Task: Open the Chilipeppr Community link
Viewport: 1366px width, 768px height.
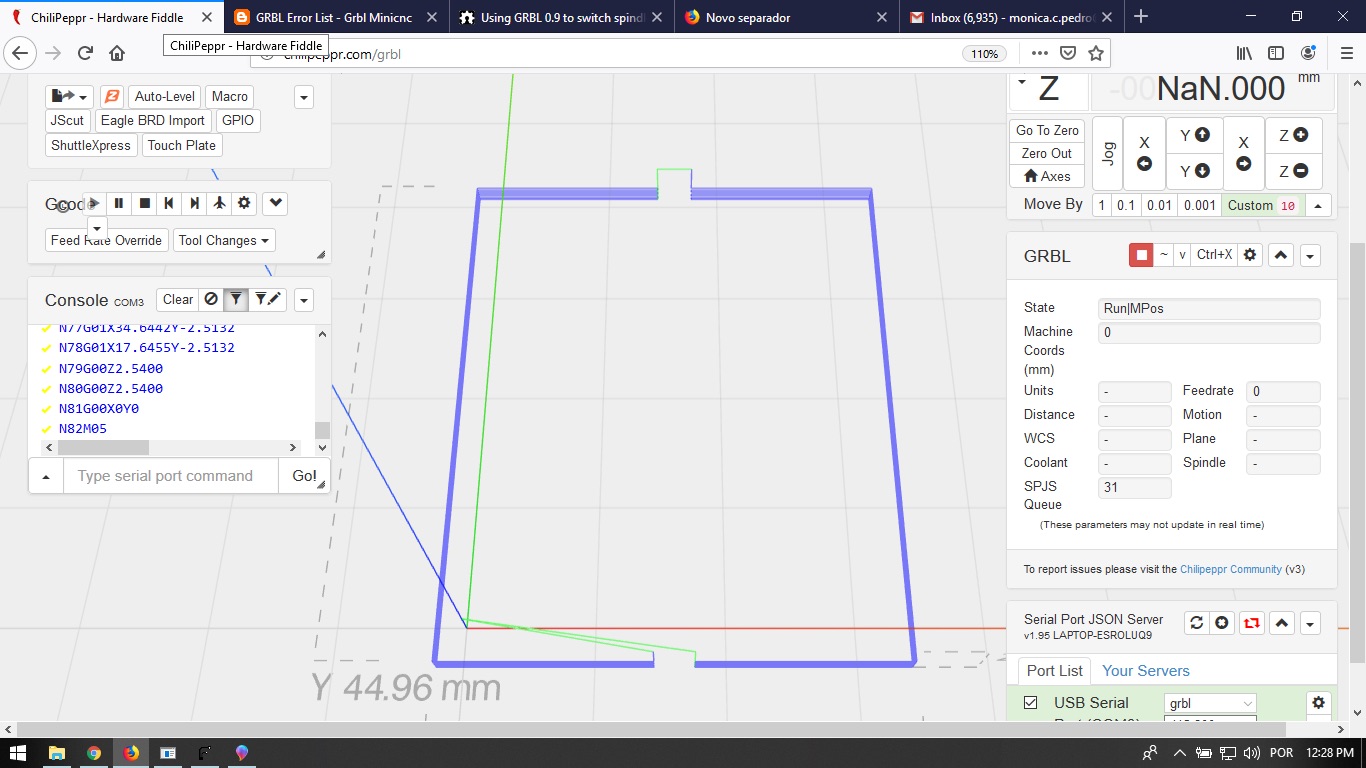Action: coord(1230,569)
